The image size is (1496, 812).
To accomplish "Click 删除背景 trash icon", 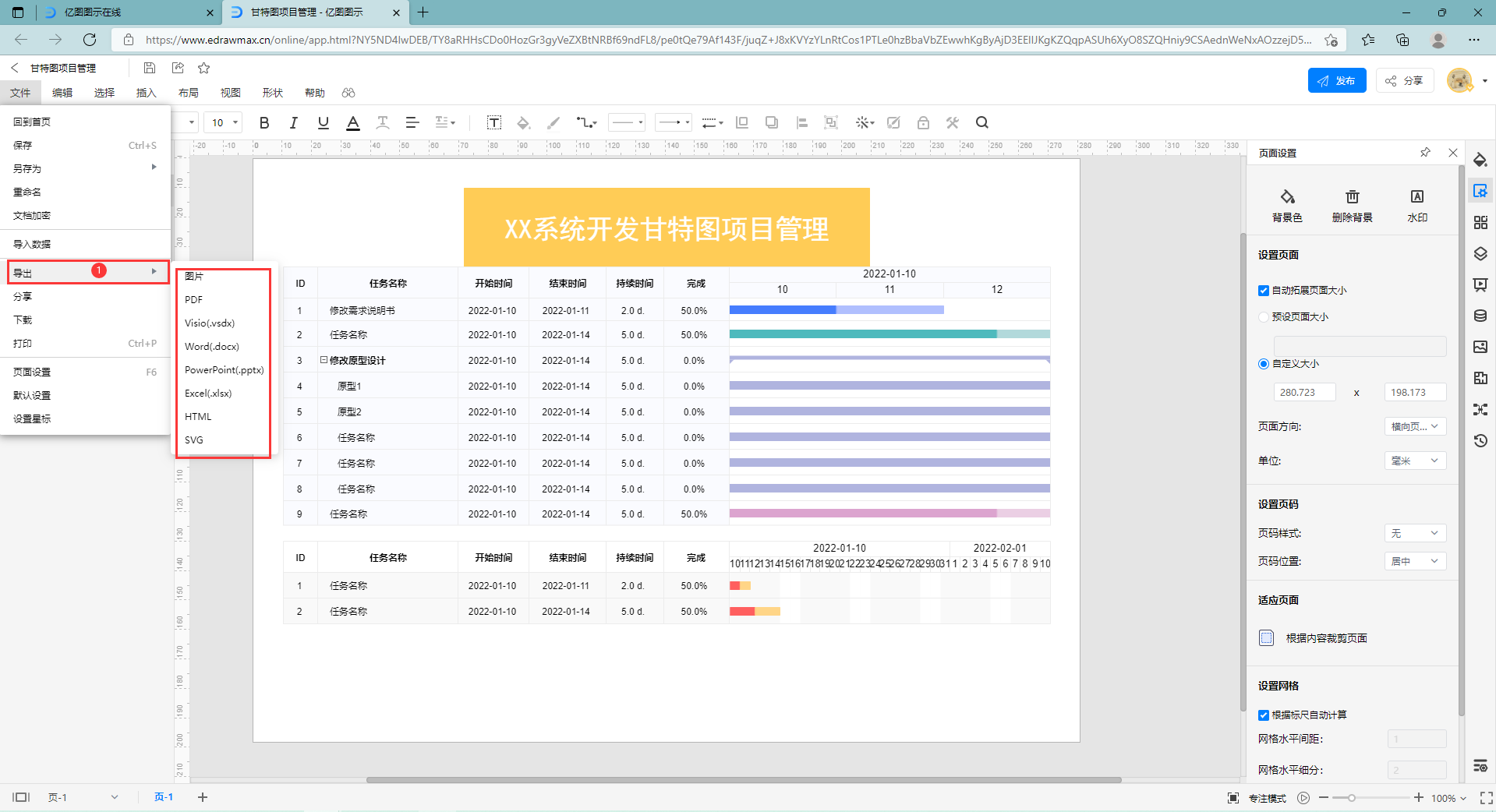I will pos(1353,206).
